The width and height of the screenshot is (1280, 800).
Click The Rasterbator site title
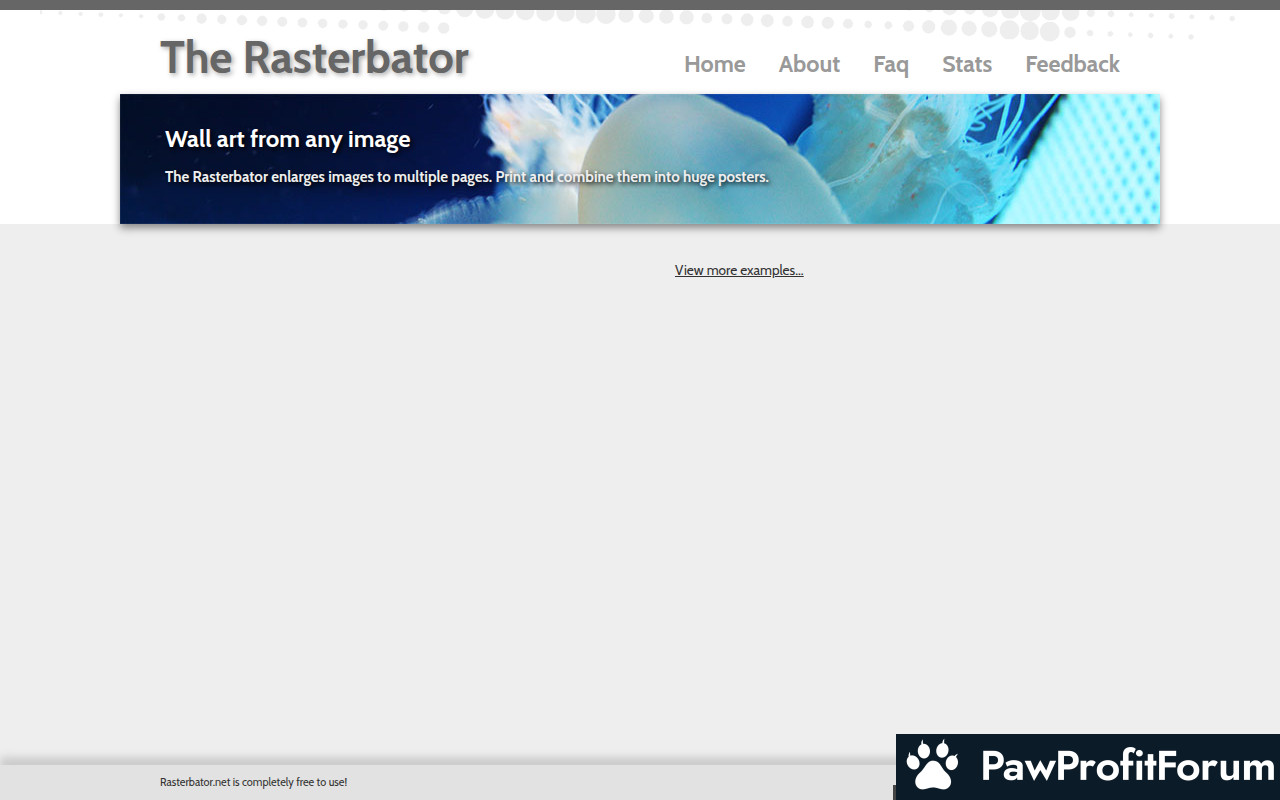pos(315,57)
